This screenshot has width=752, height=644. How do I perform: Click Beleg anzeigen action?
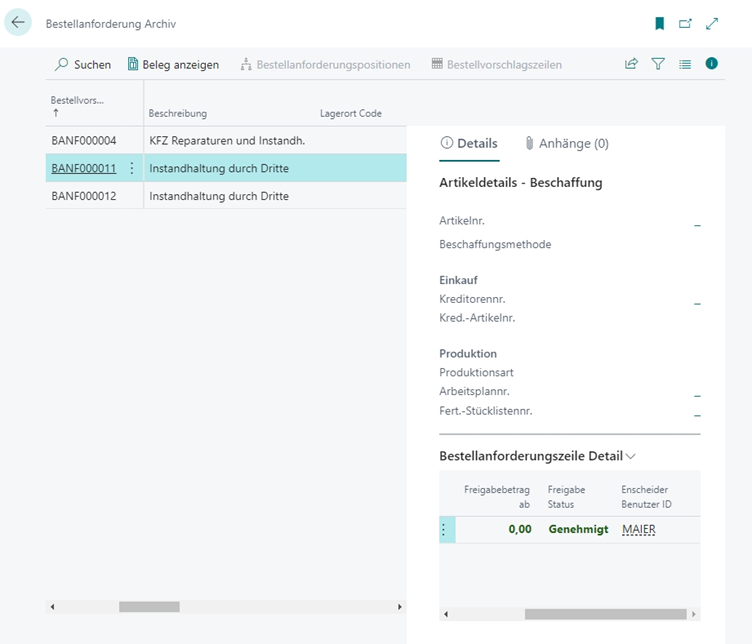[173, 64]
